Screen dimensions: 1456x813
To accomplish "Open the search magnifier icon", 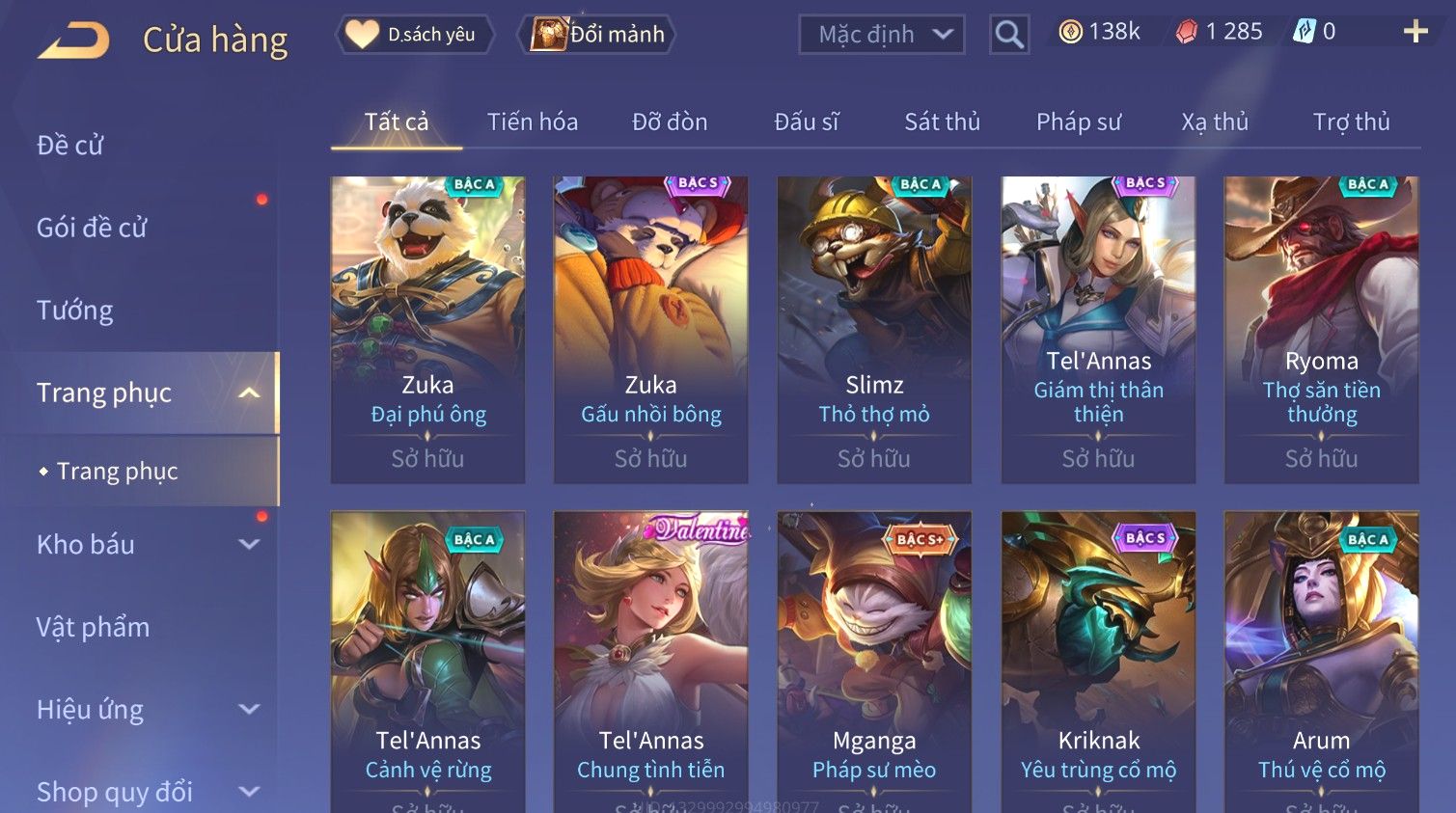I will [1009, 34].
